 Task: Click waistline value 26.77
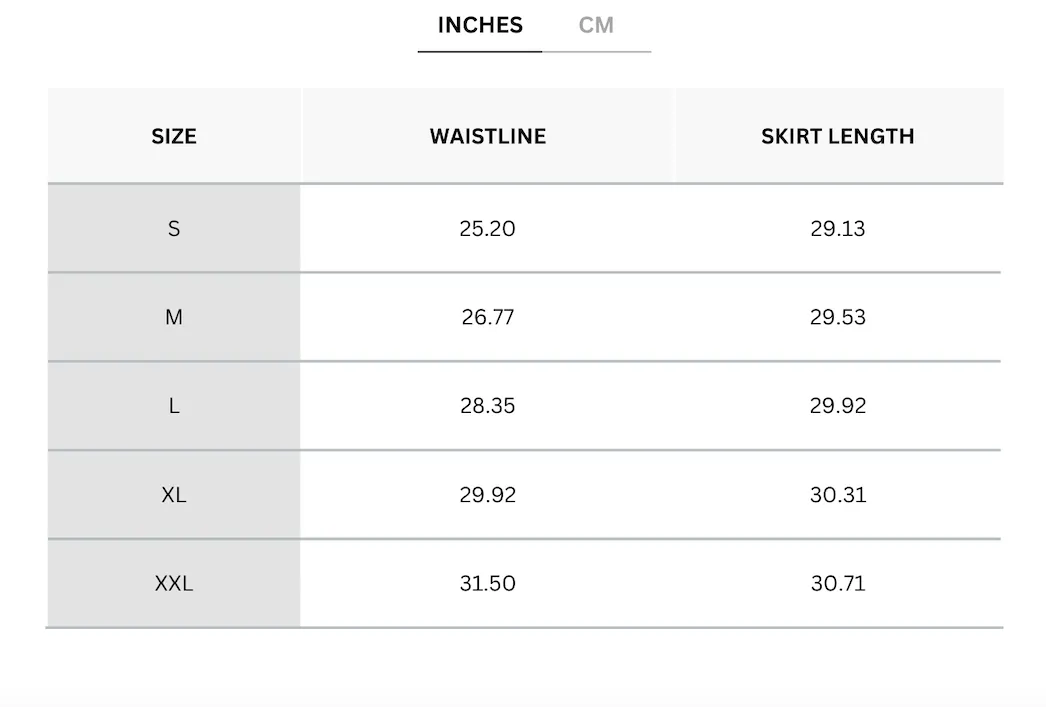click(x=488, y=317)
